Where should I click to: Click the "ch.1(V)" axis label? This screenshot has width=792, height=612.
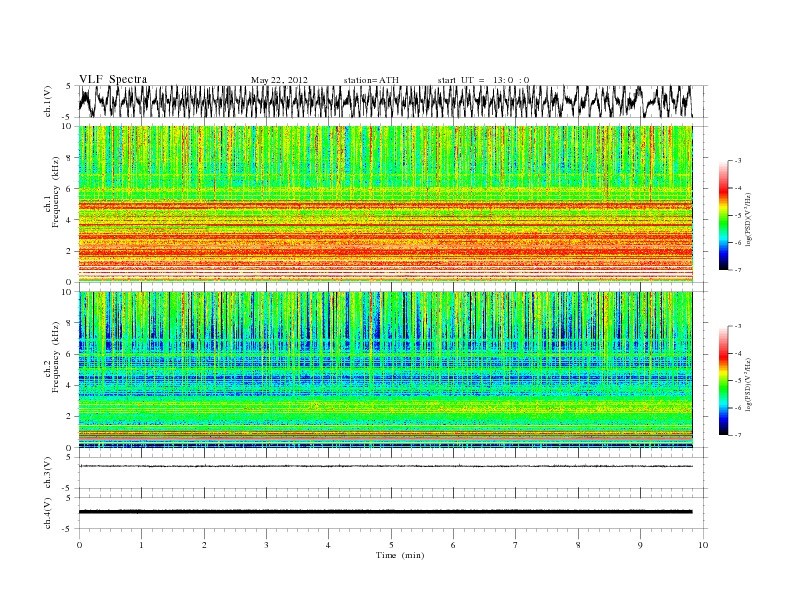[48, 101]
